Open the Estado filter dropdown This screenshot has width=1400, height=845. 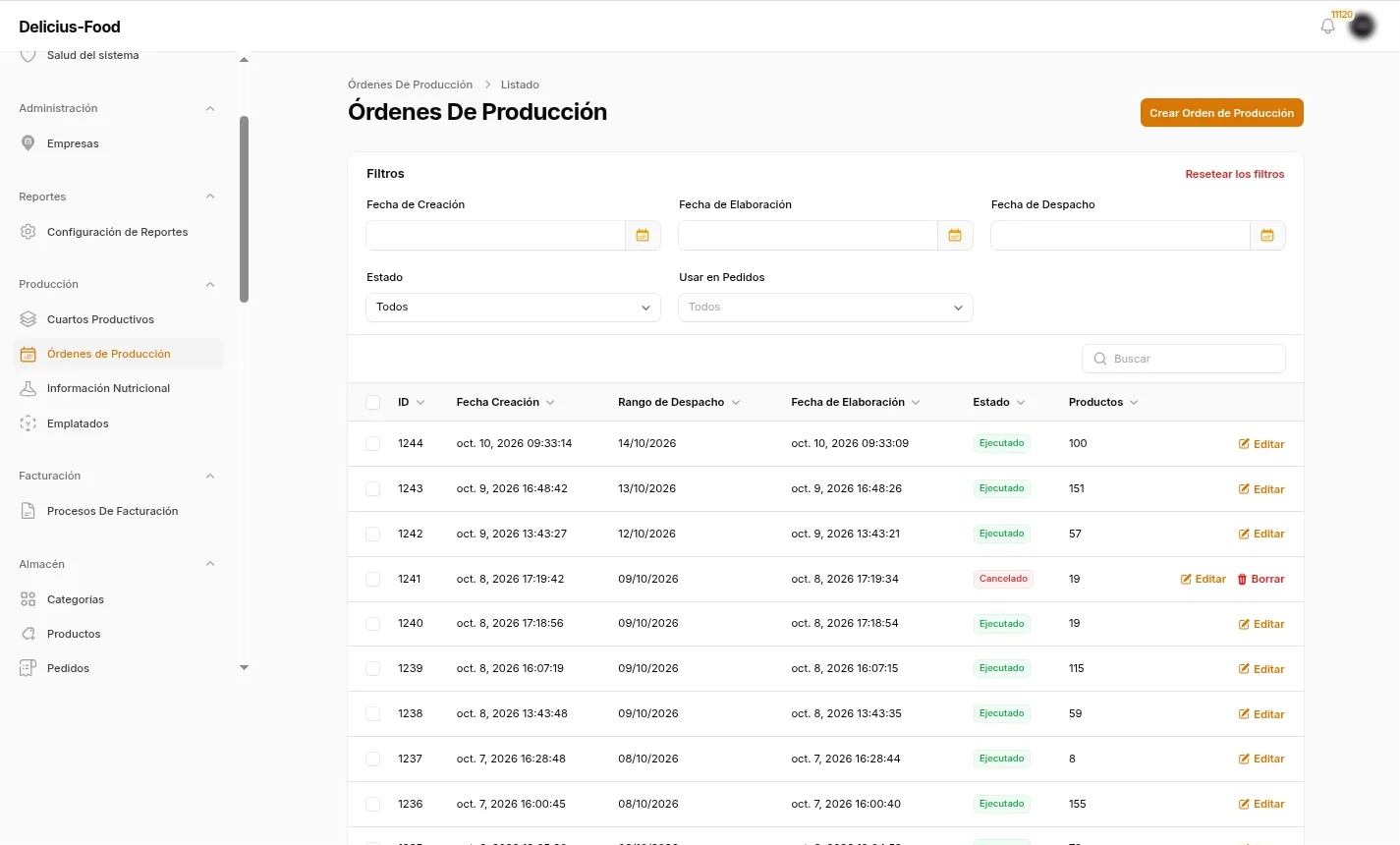[x=513, y=308]
